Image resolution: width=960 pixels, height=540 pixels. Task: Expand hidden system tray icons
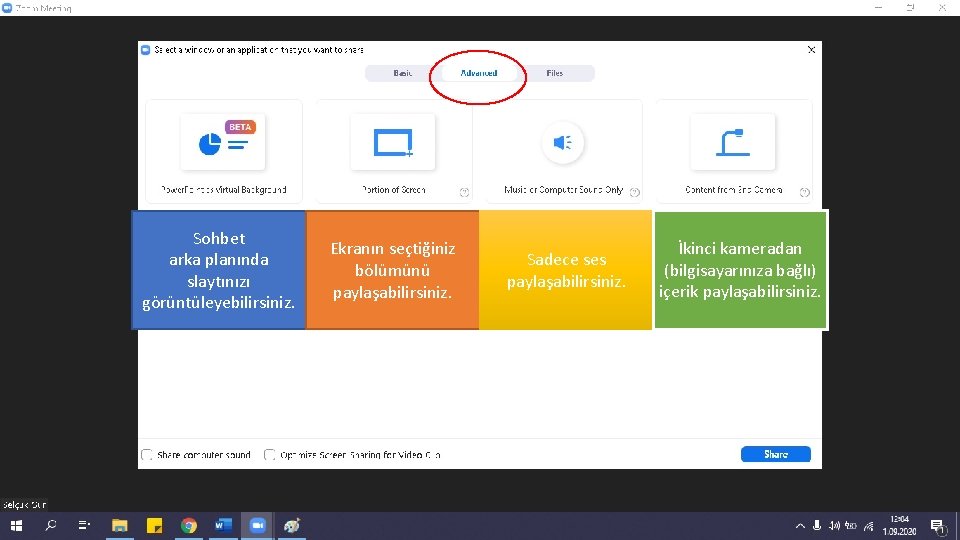[800, 526]
